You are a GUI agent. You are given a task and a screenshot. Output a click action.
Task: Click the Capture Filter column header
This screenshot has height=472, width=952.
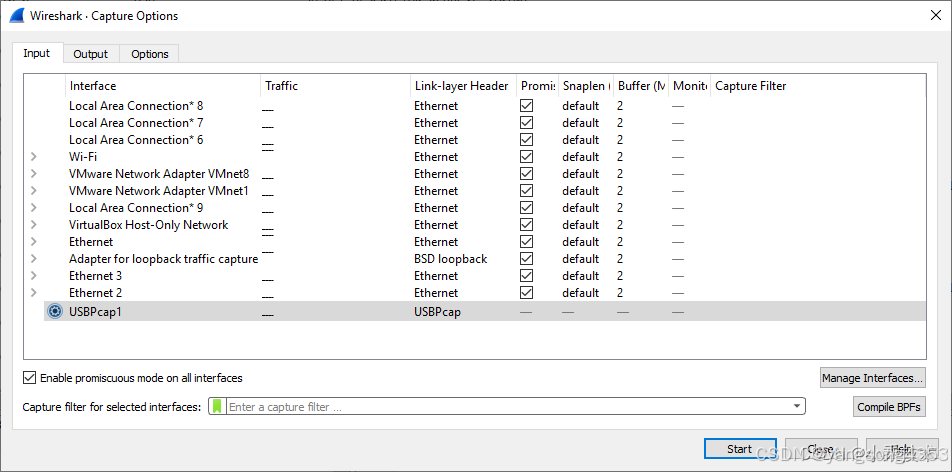[818, 86]
